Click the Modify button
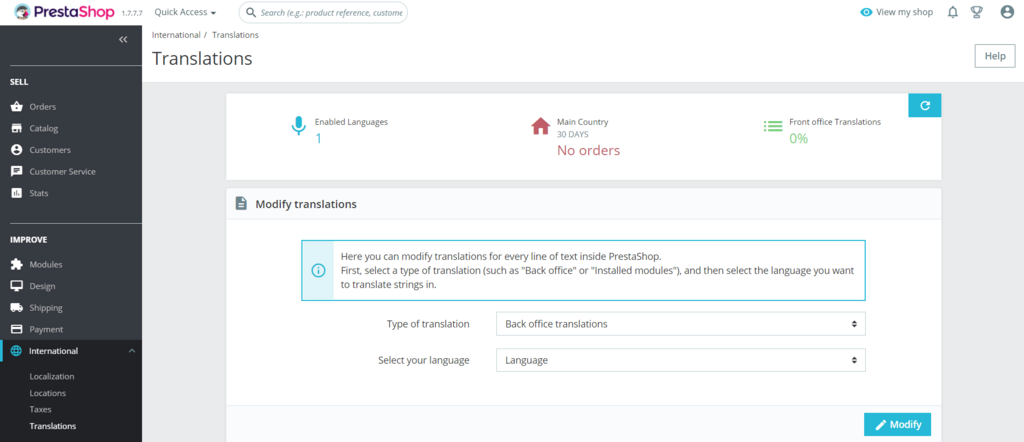This screenshot has width=1024, height=442. click(x=897, y=425)
